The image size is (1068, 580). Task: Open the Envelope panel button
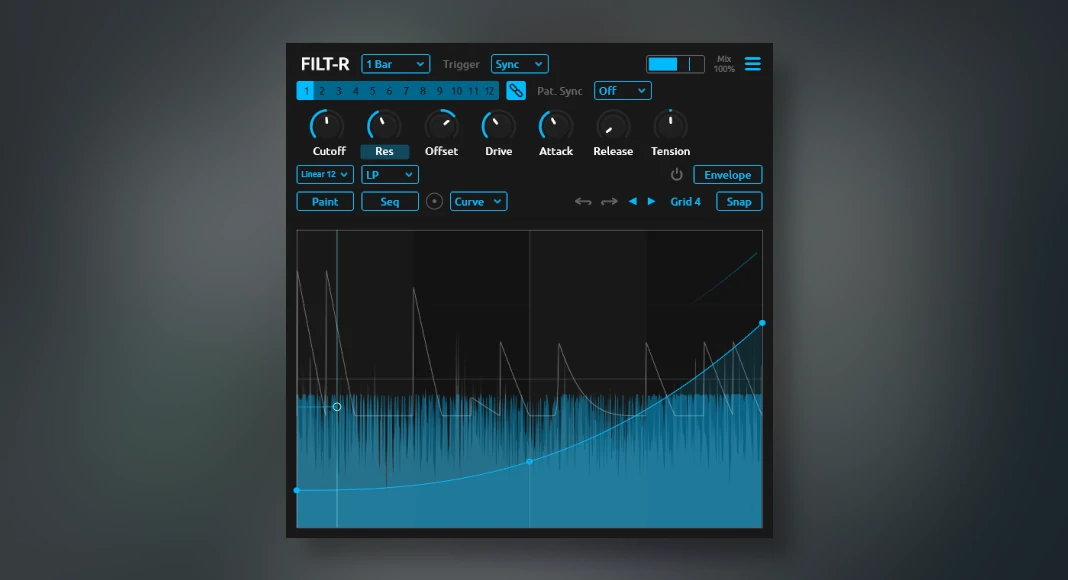(727, 175)
